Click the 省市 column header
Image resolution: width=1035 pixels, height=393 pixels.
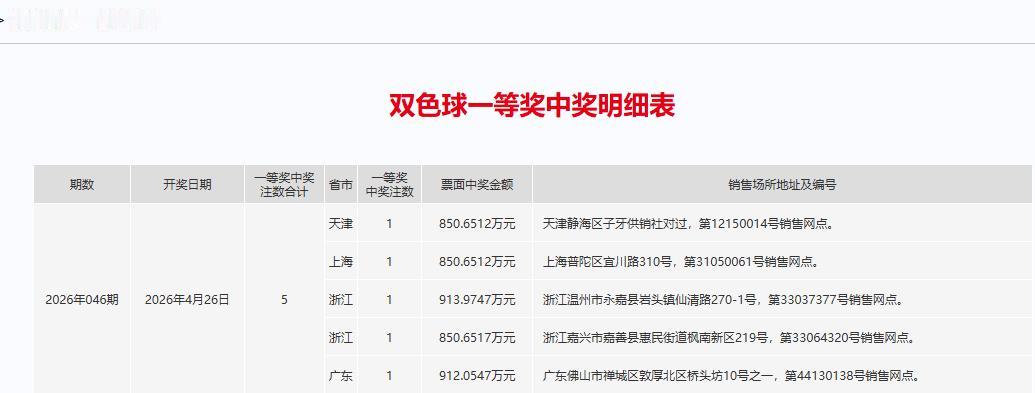(341, 185)
